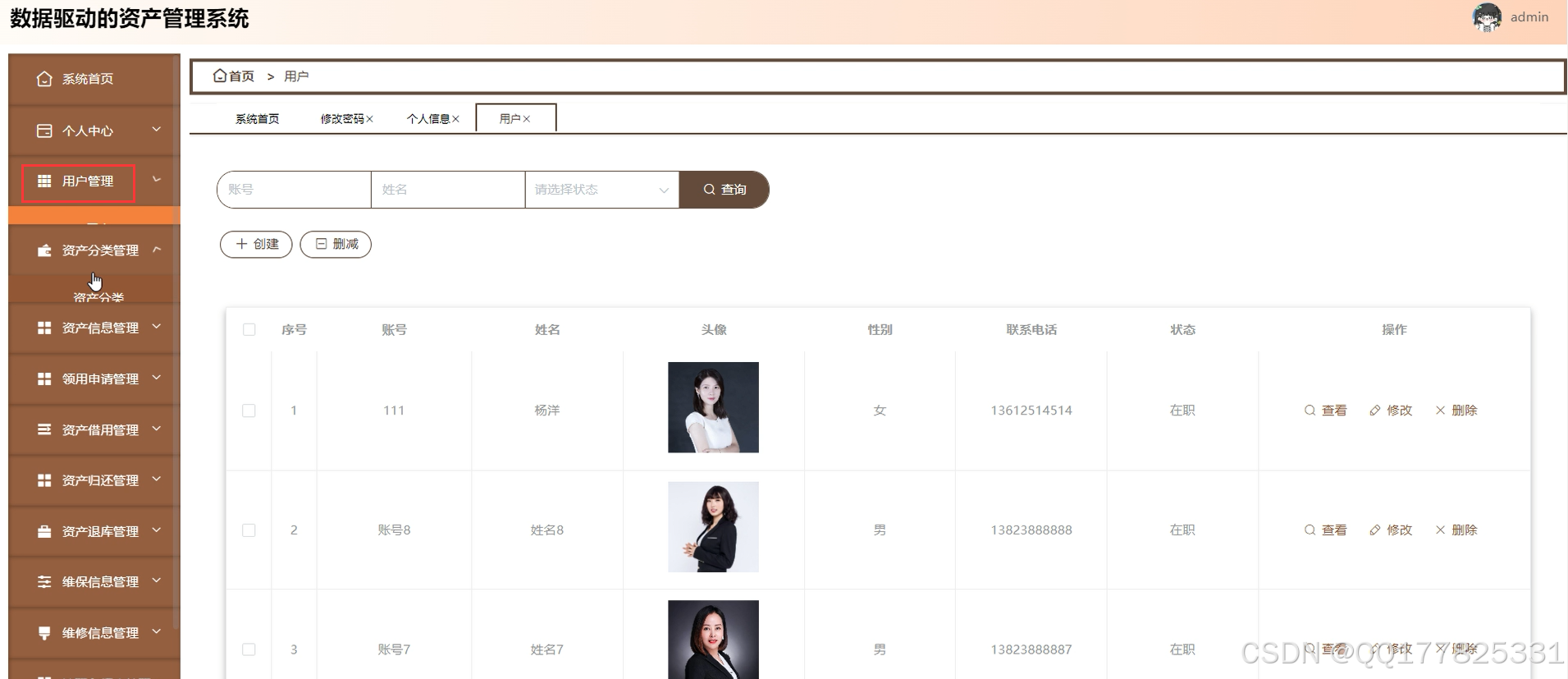Click the 状态 column header
The image size is (1568, 679).
click(x=1182, y=329)
